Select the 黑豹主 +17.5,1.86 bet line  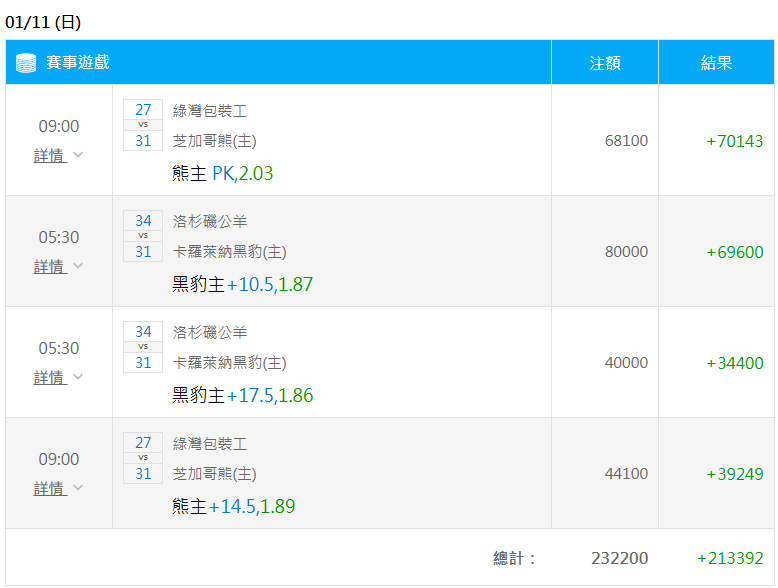[242, 396]
